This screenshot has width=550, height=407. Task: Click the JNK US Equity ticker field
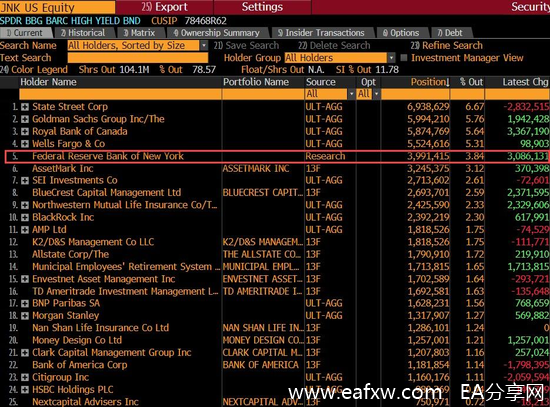(x=57, y=7)
